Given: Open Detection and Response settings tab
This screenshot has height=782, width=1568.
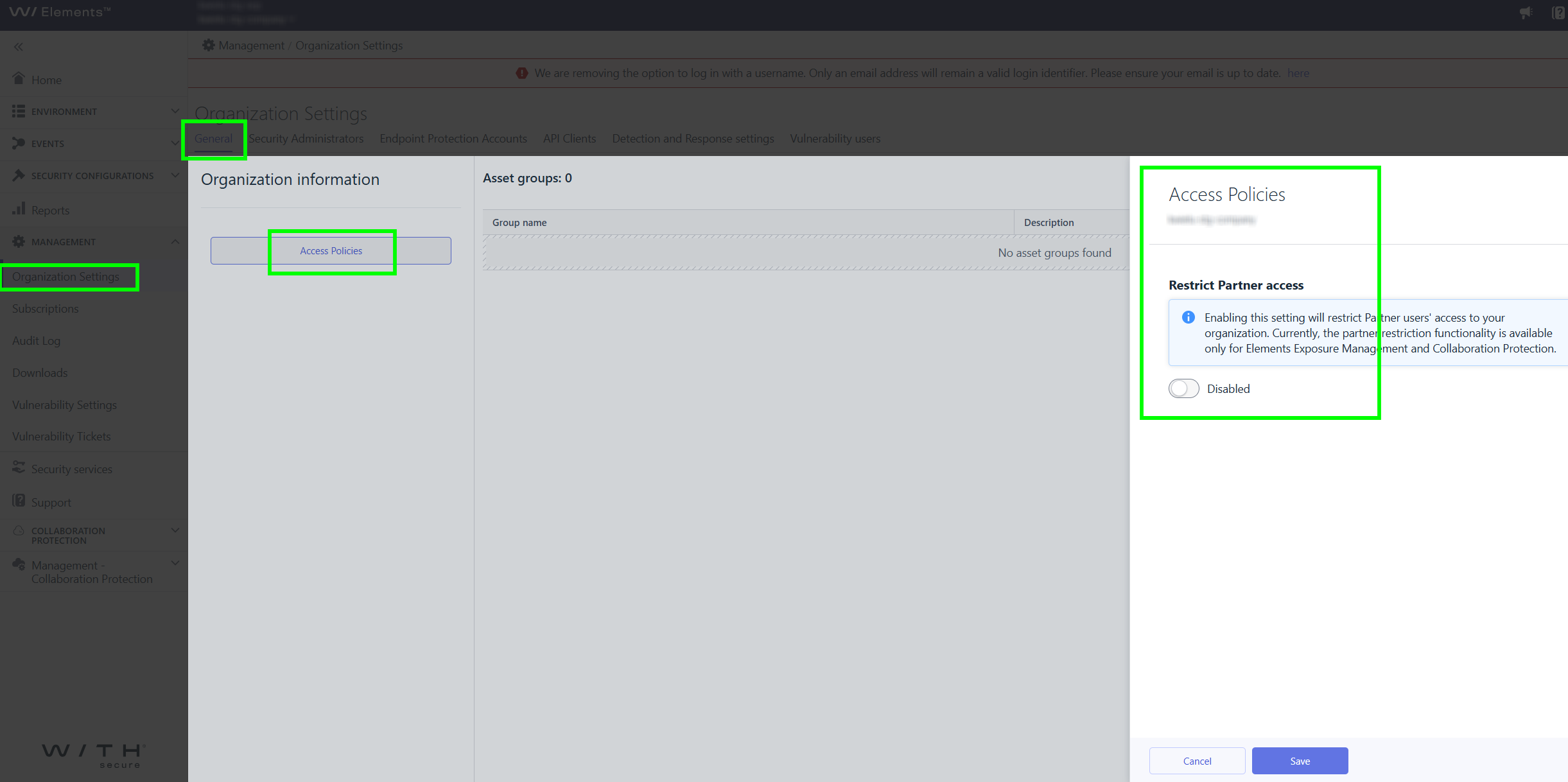Looking at the screenshot, I should pyautogui.click(x=693, y=139).
